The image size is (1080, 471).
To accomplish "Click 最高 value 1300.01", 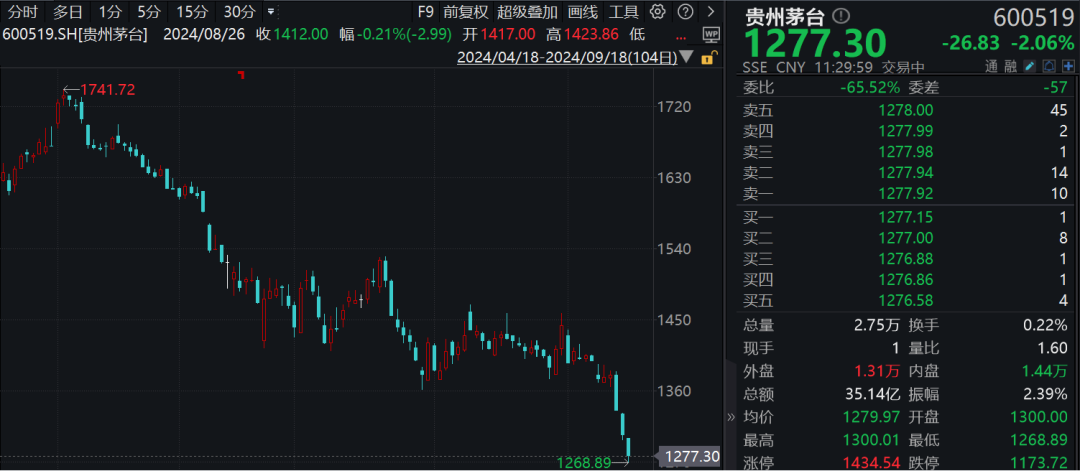I will (x=871, y=440).
